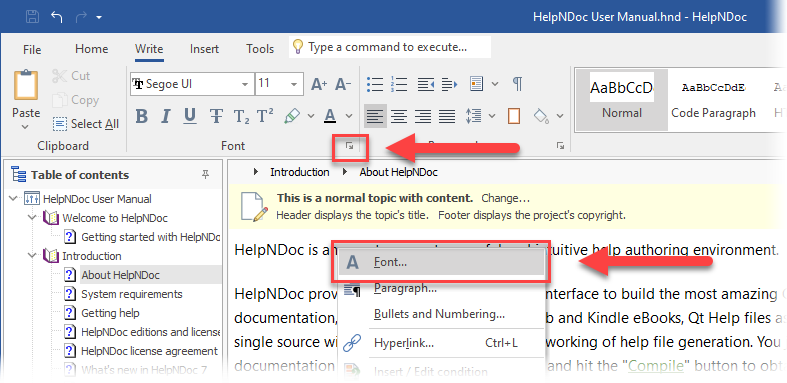The width and height of the screenshot is (787, 383).
Task: Insert a bulleted list
Action: [375, 84]
